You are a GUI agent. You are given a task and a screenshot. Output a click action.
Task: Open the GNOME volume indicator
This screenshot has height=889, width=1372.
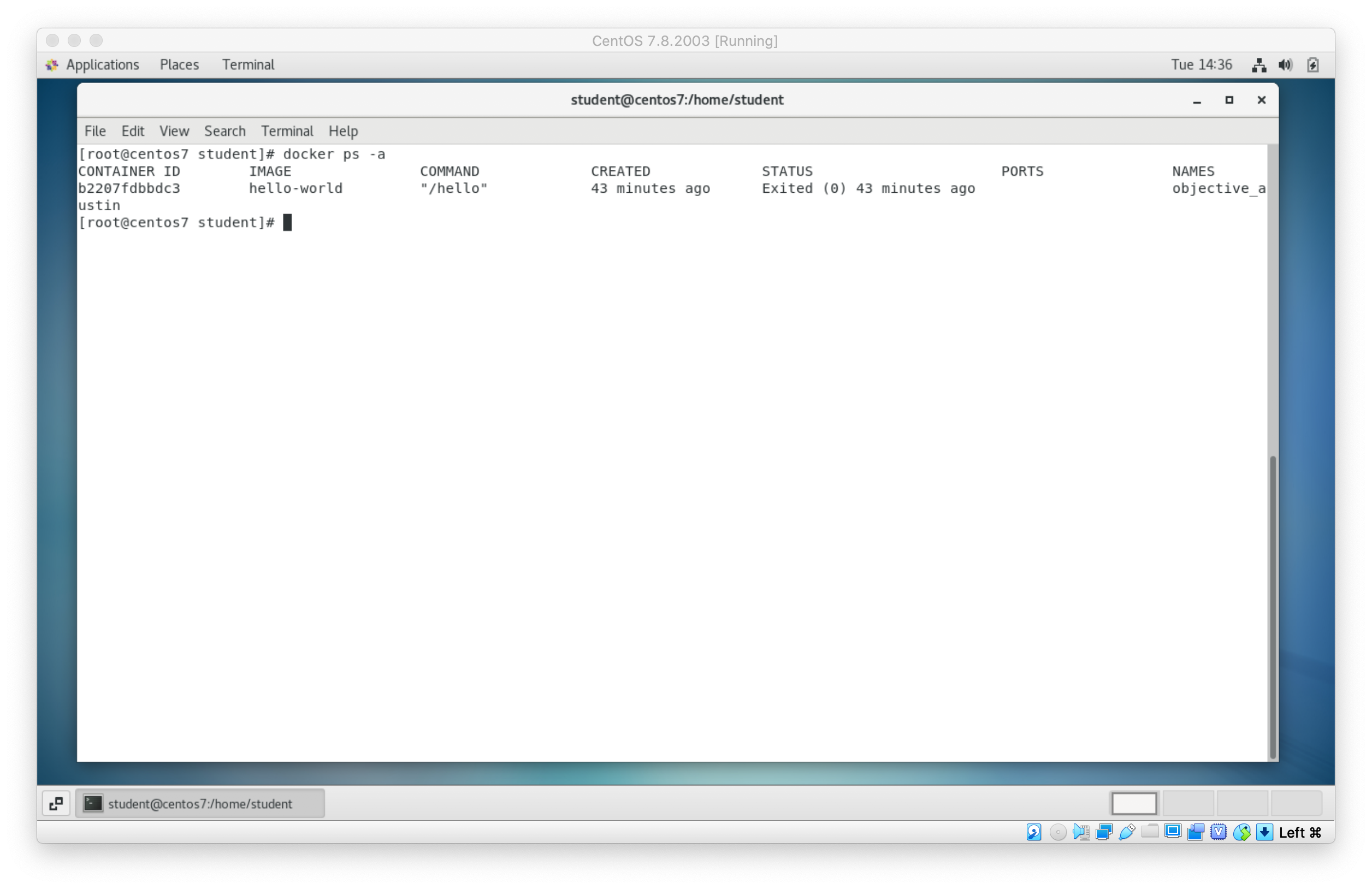click(x=1285, y=65)
